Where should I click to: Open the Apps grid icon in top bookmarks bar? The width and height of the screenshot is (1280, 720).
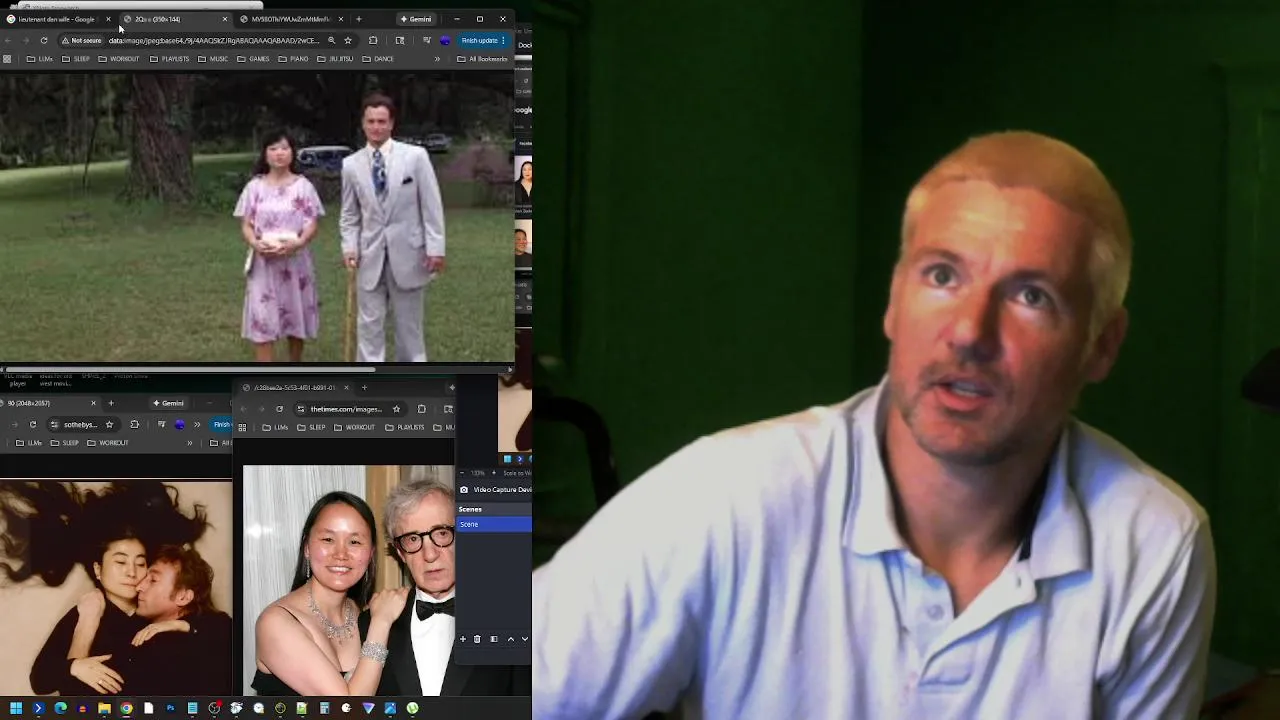click(x=7, y=59)
